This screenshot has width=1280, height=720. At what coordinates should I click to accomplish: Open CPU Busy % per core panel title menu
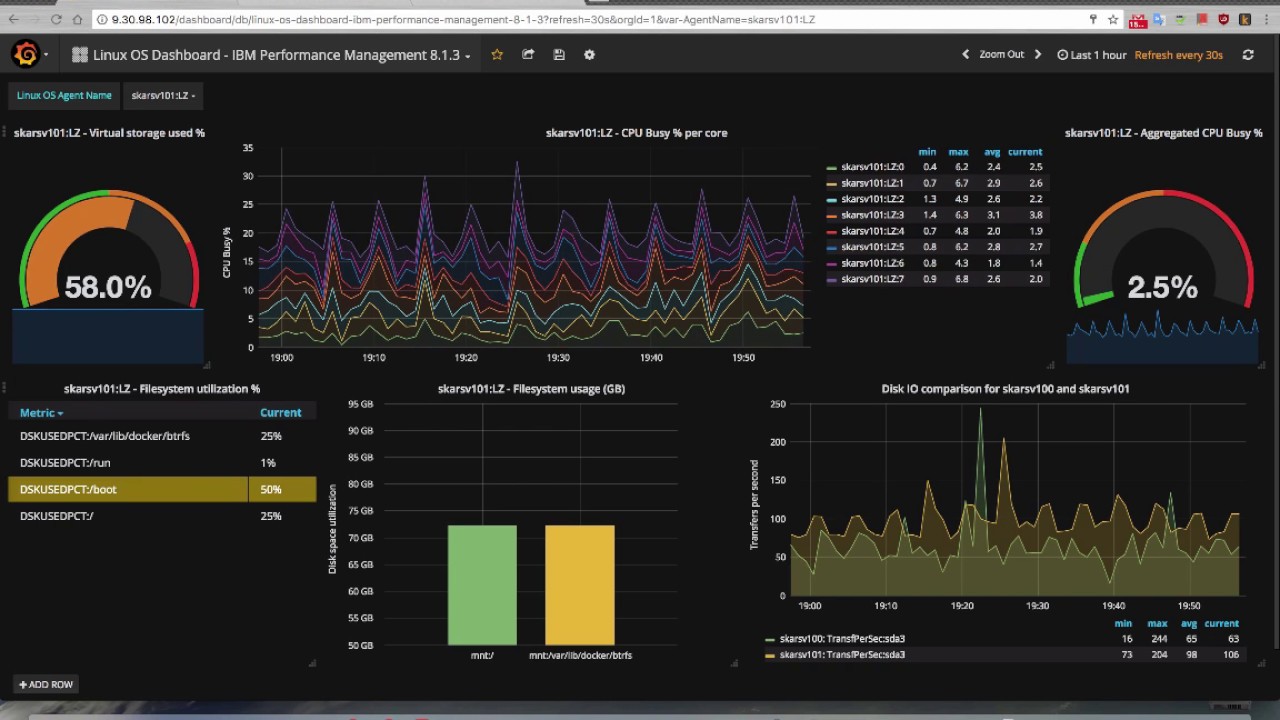click(636, 133)
